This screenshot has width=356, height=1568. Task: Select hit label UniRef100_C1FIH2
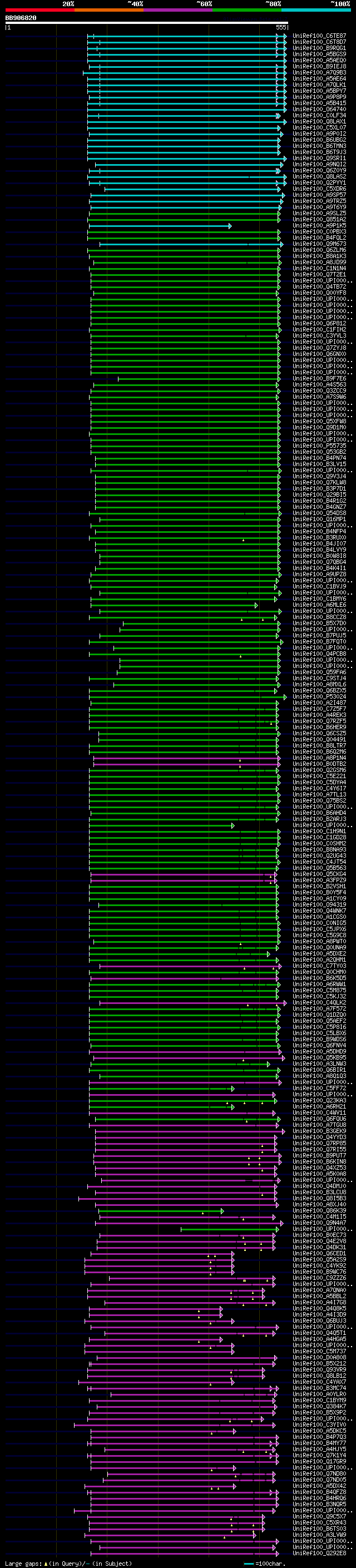[x=319, y=330]
